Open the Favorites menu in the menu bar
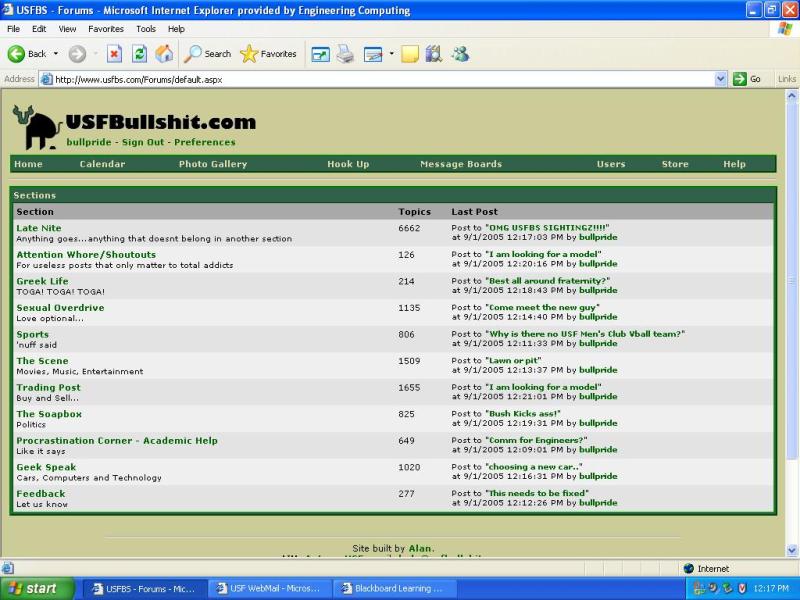Screen dimensions: 800x600 coord(106,29)
